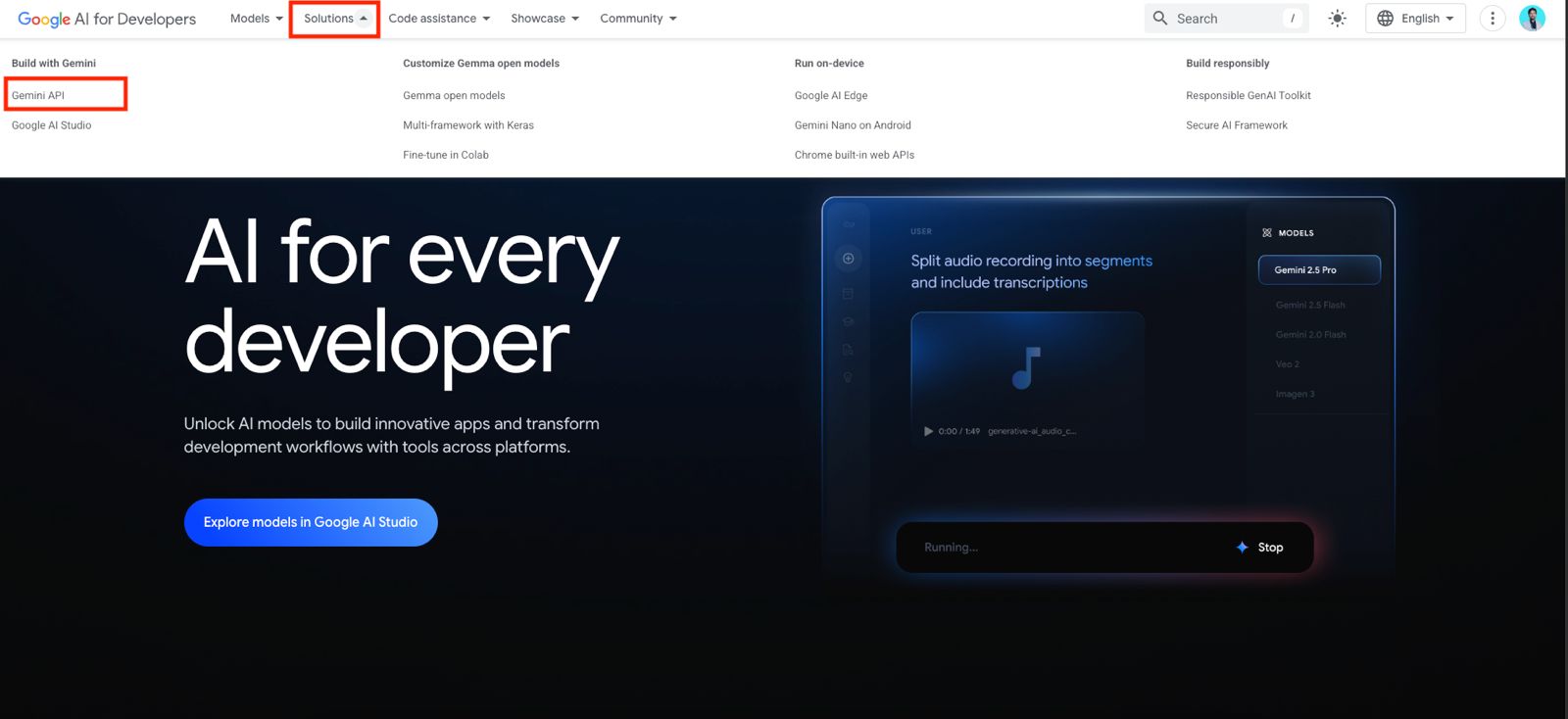Click the search magnifier icon
The width and height of the screenshot is (1568, 719).
click(1160, 18)
